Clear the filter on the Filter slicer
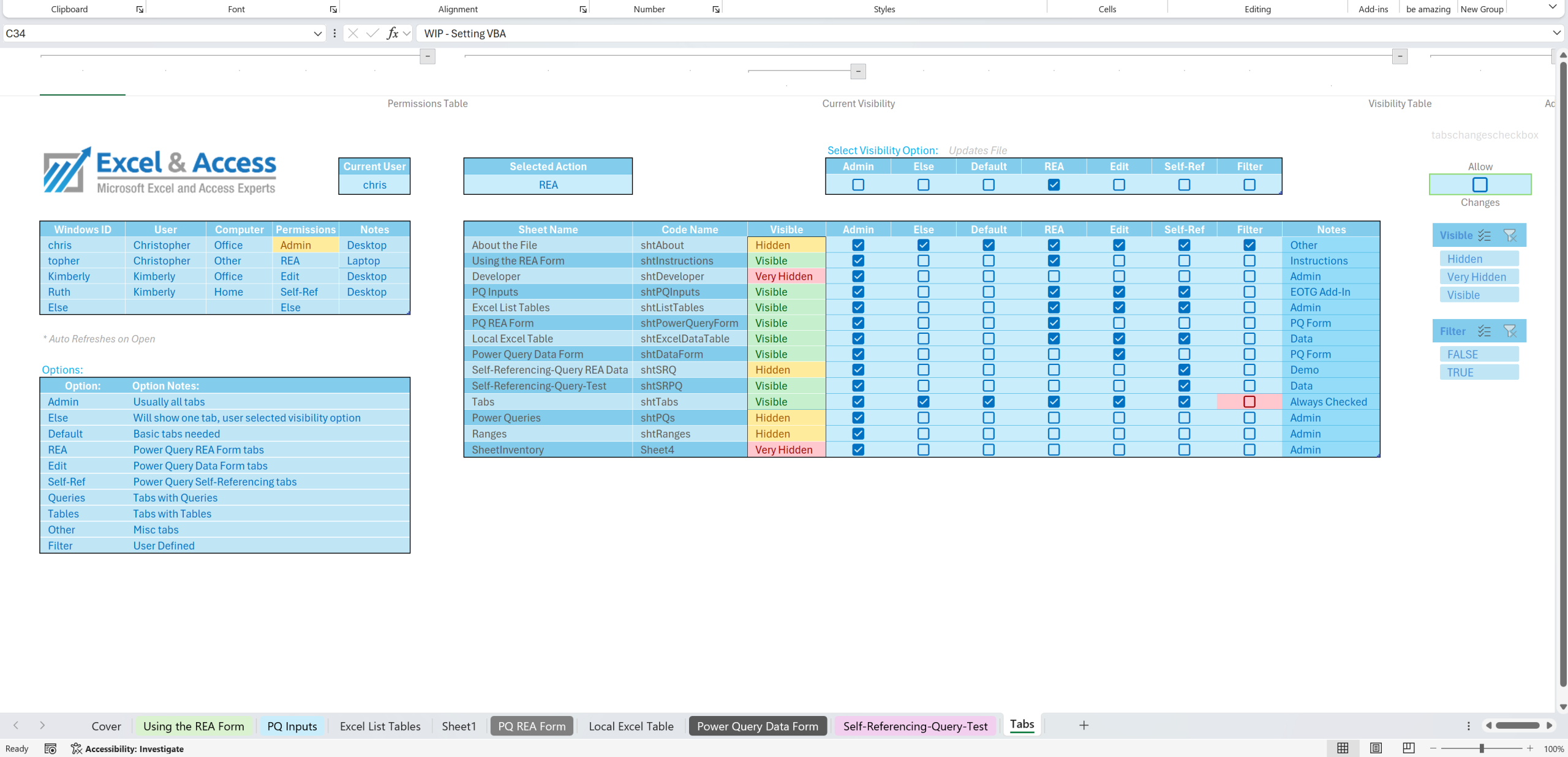 tap(1510, 331)
